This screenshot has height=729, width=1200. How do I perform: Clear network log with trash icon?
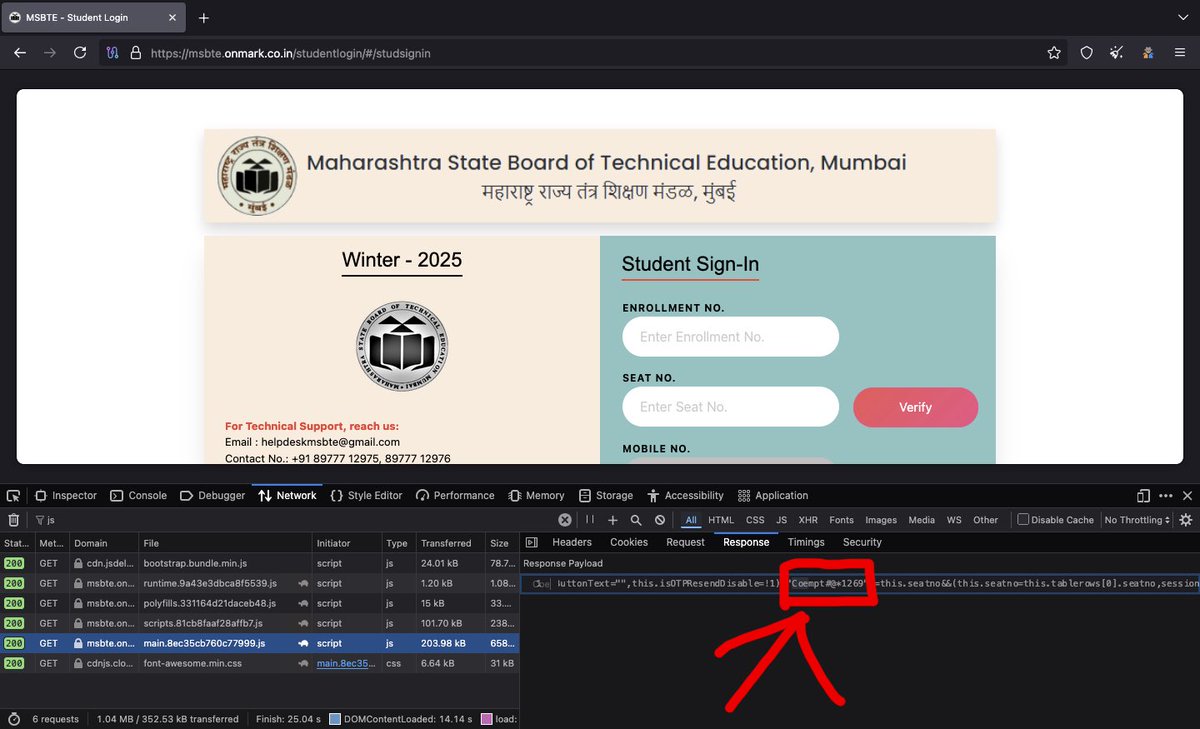pyautogui.click(x=13, y=520)
